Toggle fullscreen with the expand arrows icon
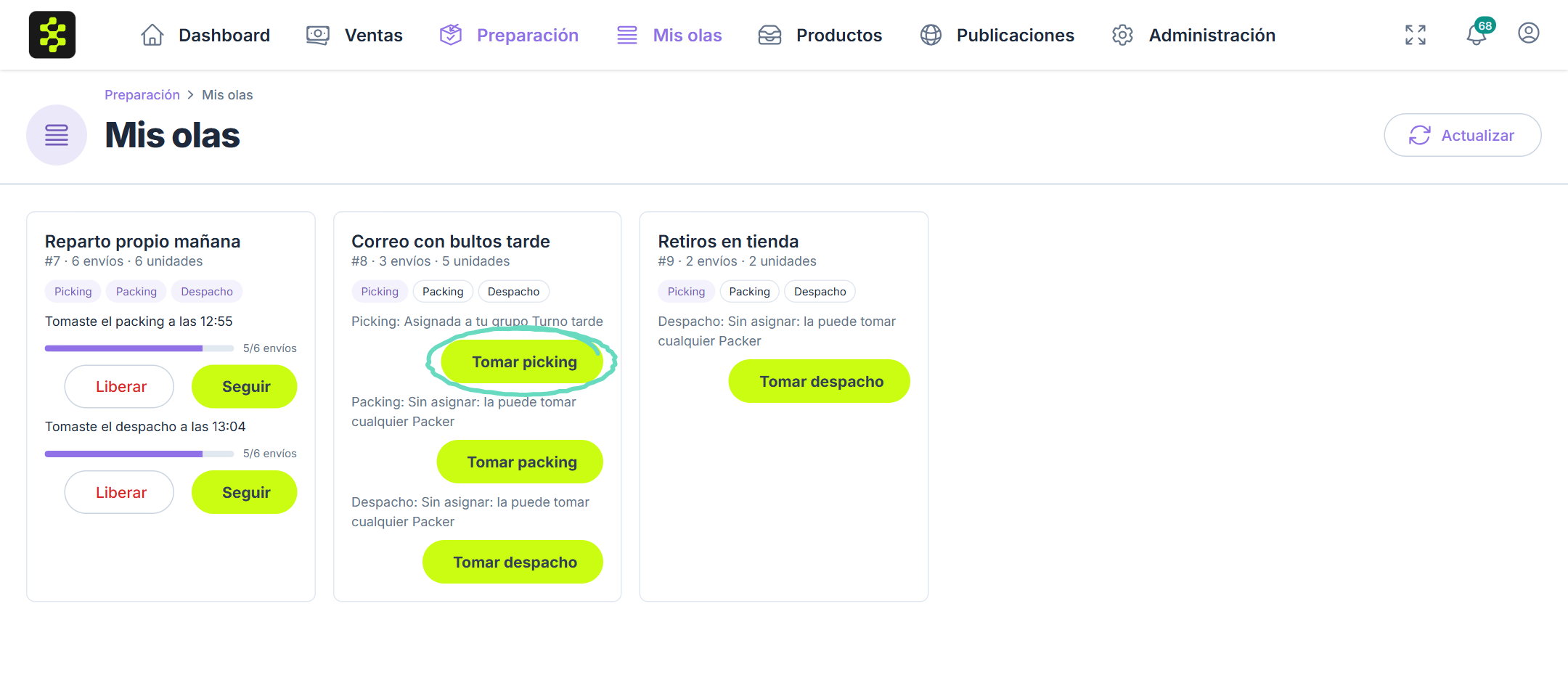 coord(1416,35)
